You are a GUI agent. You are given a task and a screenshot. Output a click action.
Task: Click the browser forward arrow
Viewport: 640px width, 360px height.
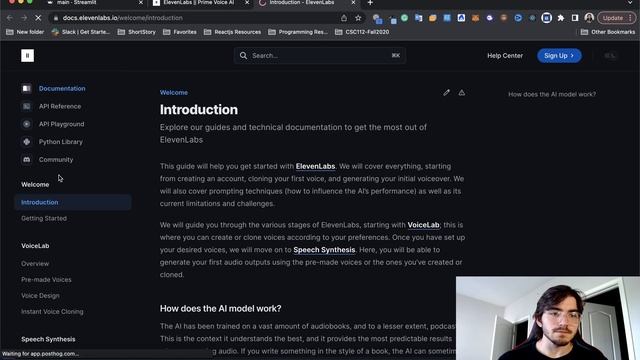[24, 18]
